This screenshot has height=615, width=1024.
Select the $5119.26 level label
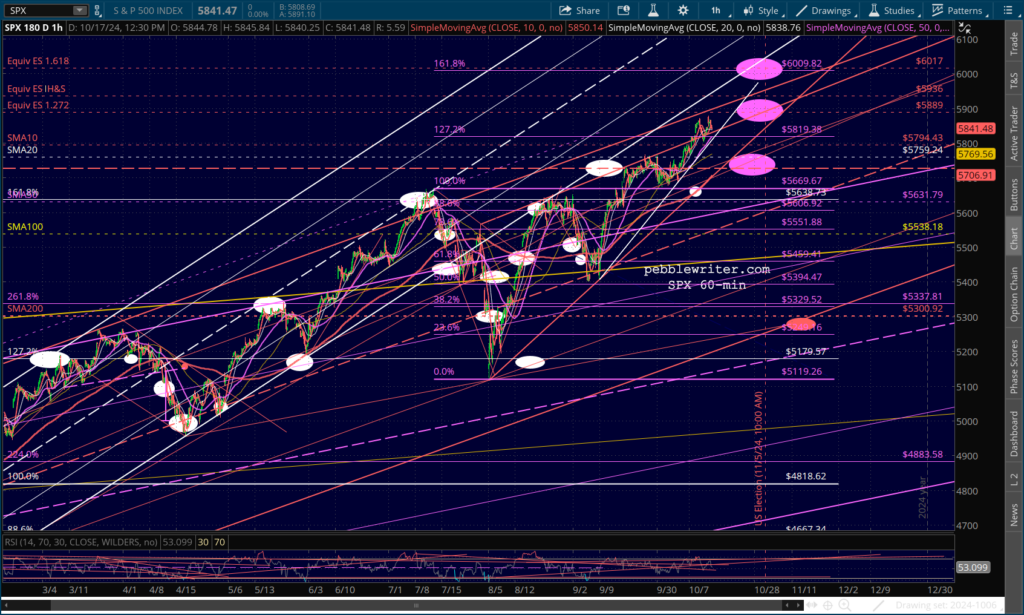pyautogui.click(x=801, y=371)
